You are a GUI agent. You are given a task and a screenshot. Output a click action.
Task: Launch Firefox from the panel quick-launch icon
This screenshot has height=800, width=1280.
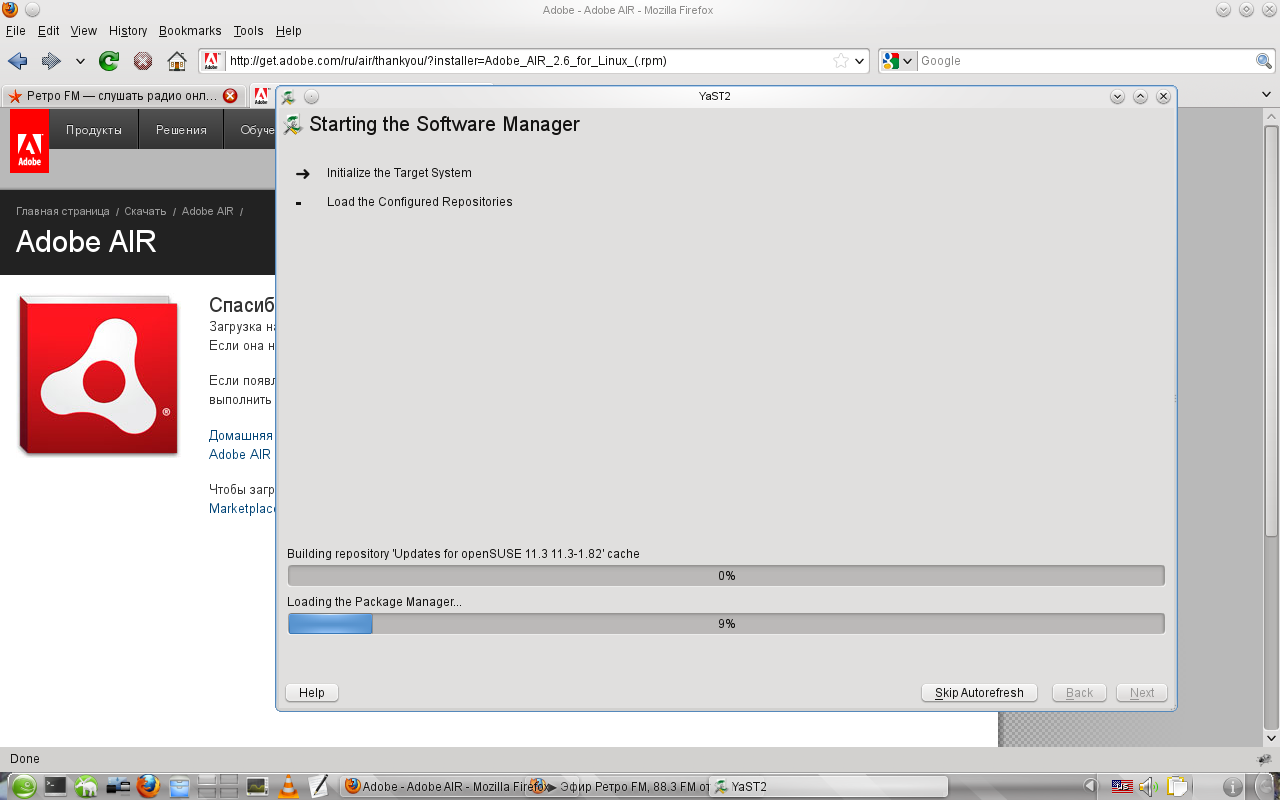point(148,786)
